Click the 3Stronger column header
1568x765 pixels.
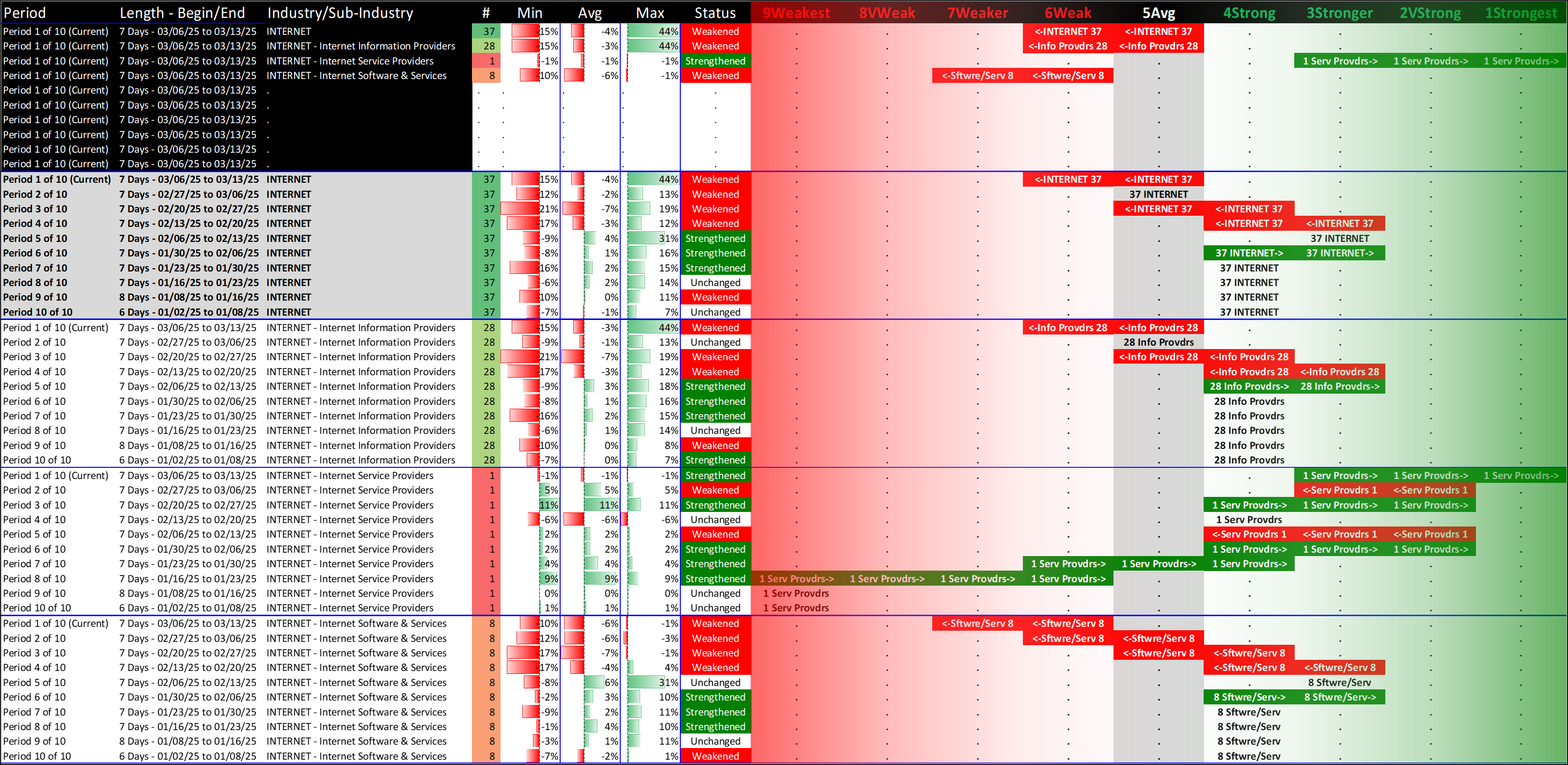pos(1339,13)
